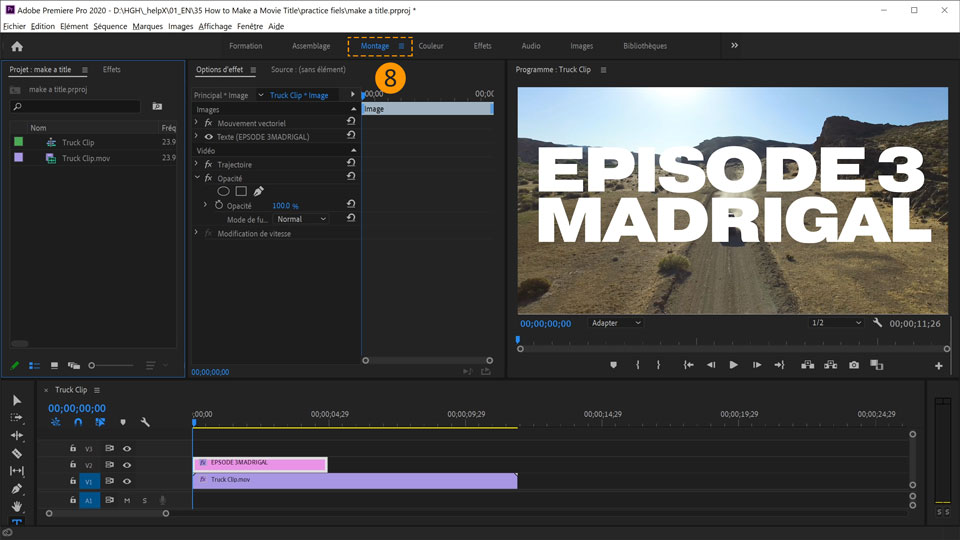The image size is (960, 540).
Task: Click the Export Frame camera icon
Action: 854,365
